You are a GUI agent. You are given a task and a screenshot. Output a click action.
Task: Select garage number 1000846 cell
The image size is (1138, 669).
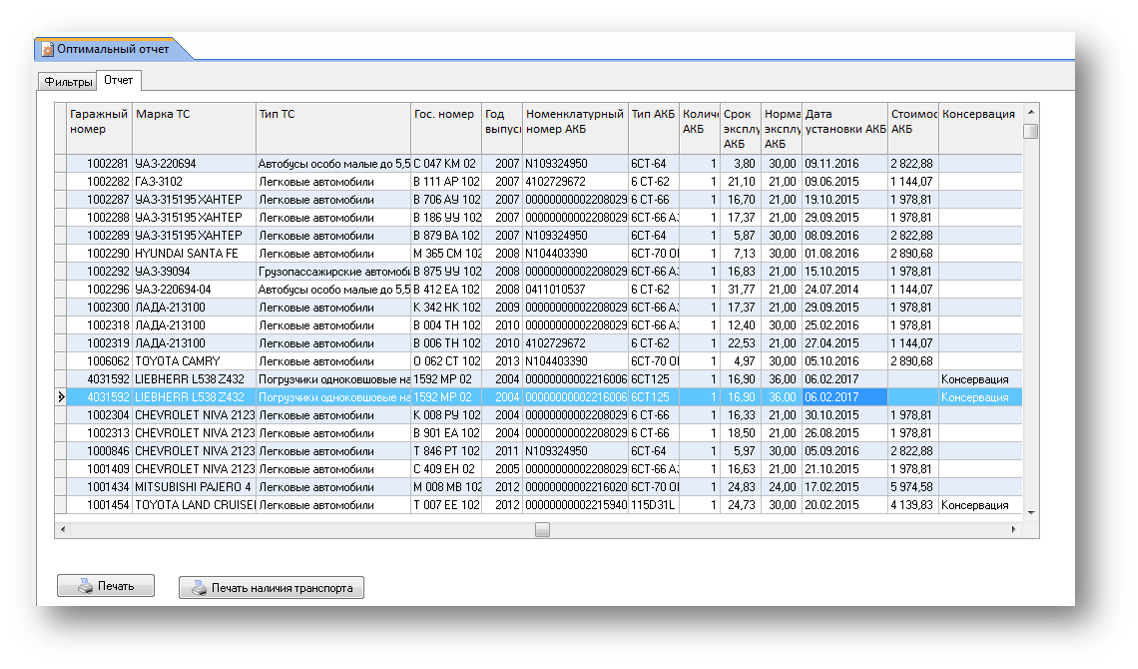(99, 451)
